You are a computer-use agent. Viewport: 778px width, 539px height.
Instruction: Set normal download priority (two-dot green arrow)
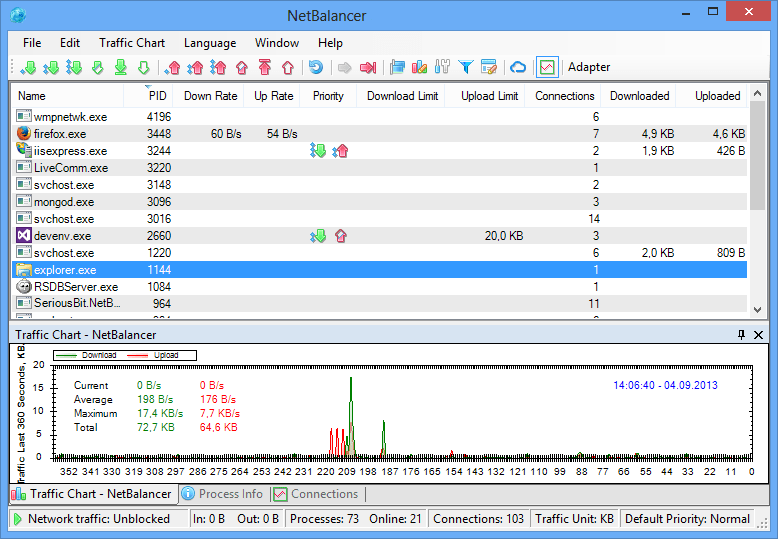(x=51, y=67)
